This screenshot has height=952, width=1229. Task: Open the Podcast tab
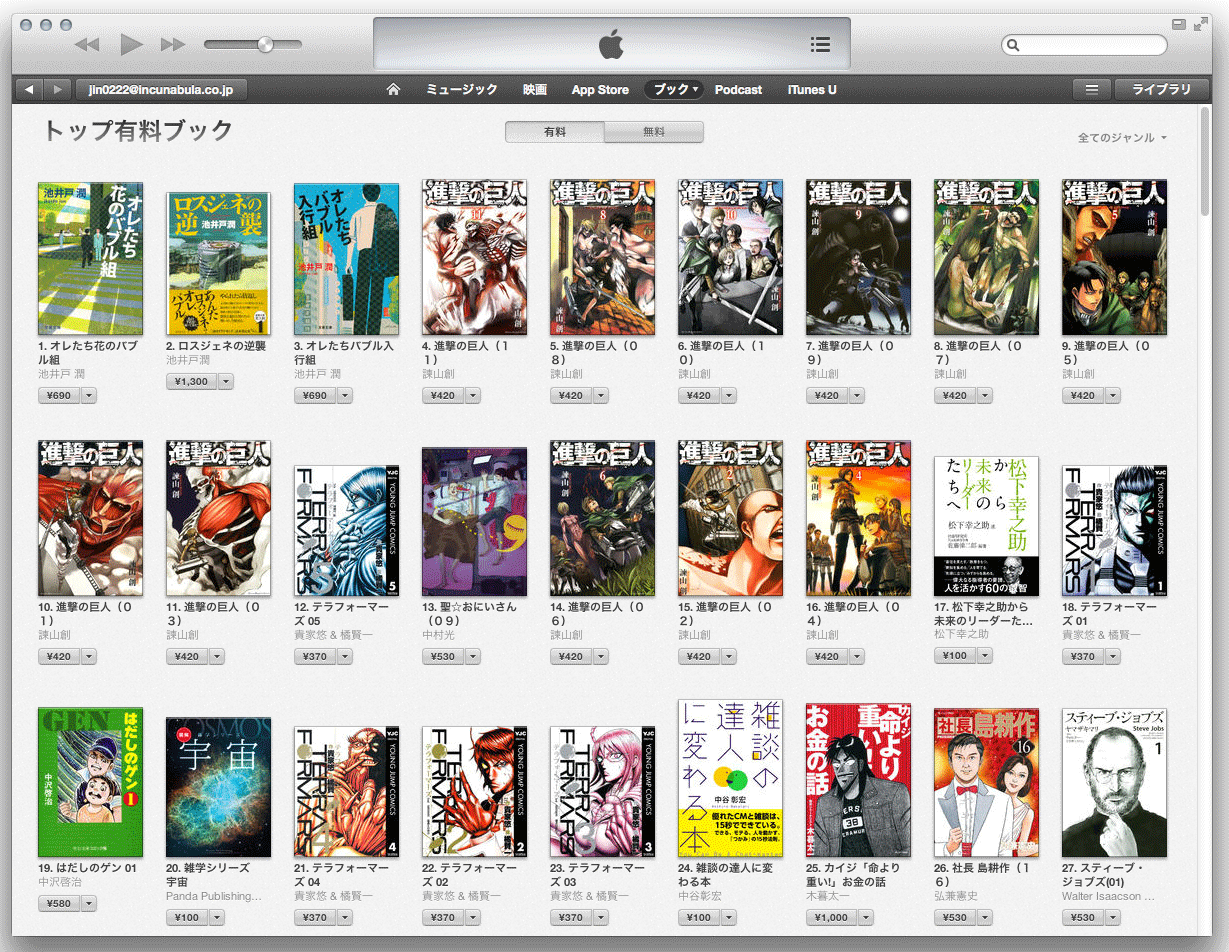pyautogui.click(x=738, y=90)
